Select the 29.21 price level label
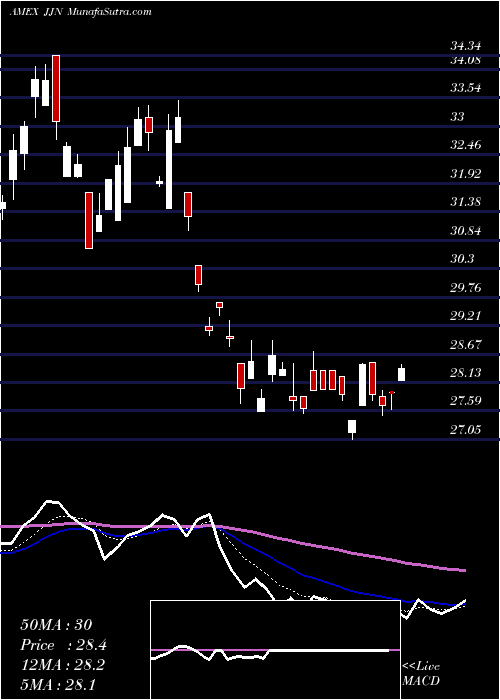The width and height of the screenshot is (500, 700). [x=466, y=316]
